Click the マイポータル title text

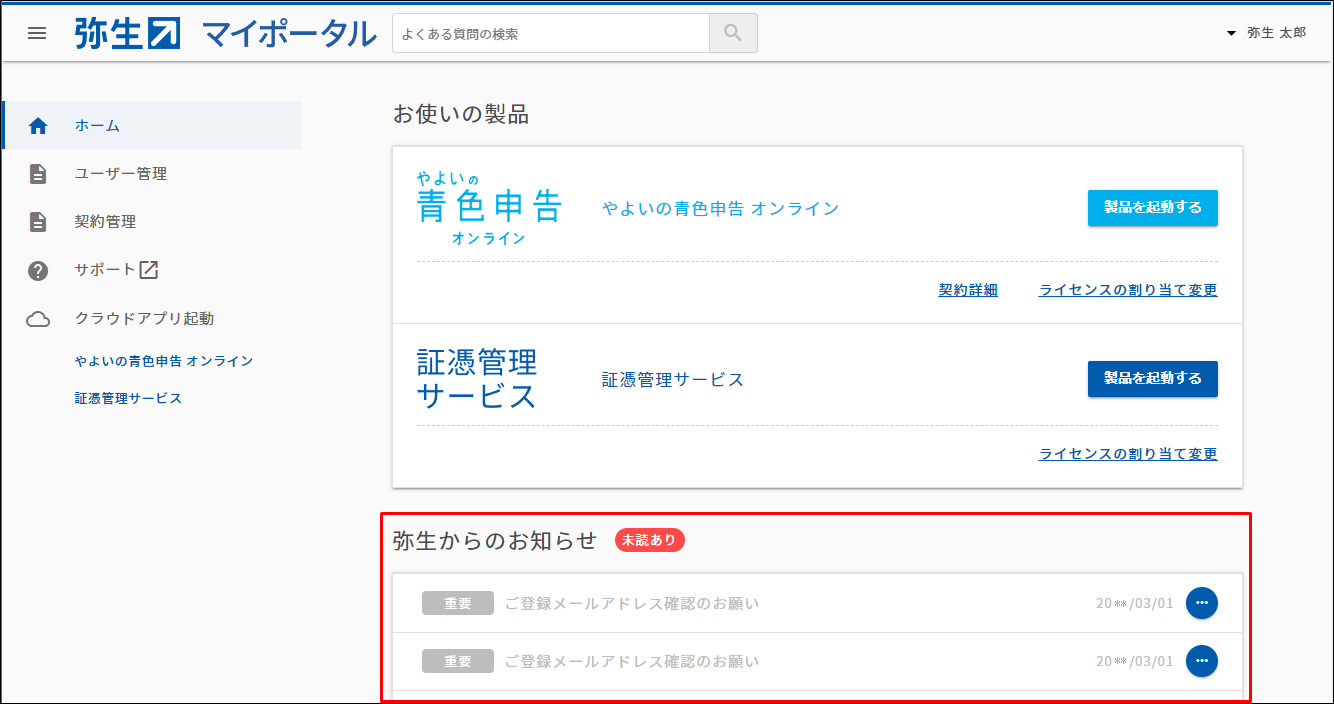point(289,33)
